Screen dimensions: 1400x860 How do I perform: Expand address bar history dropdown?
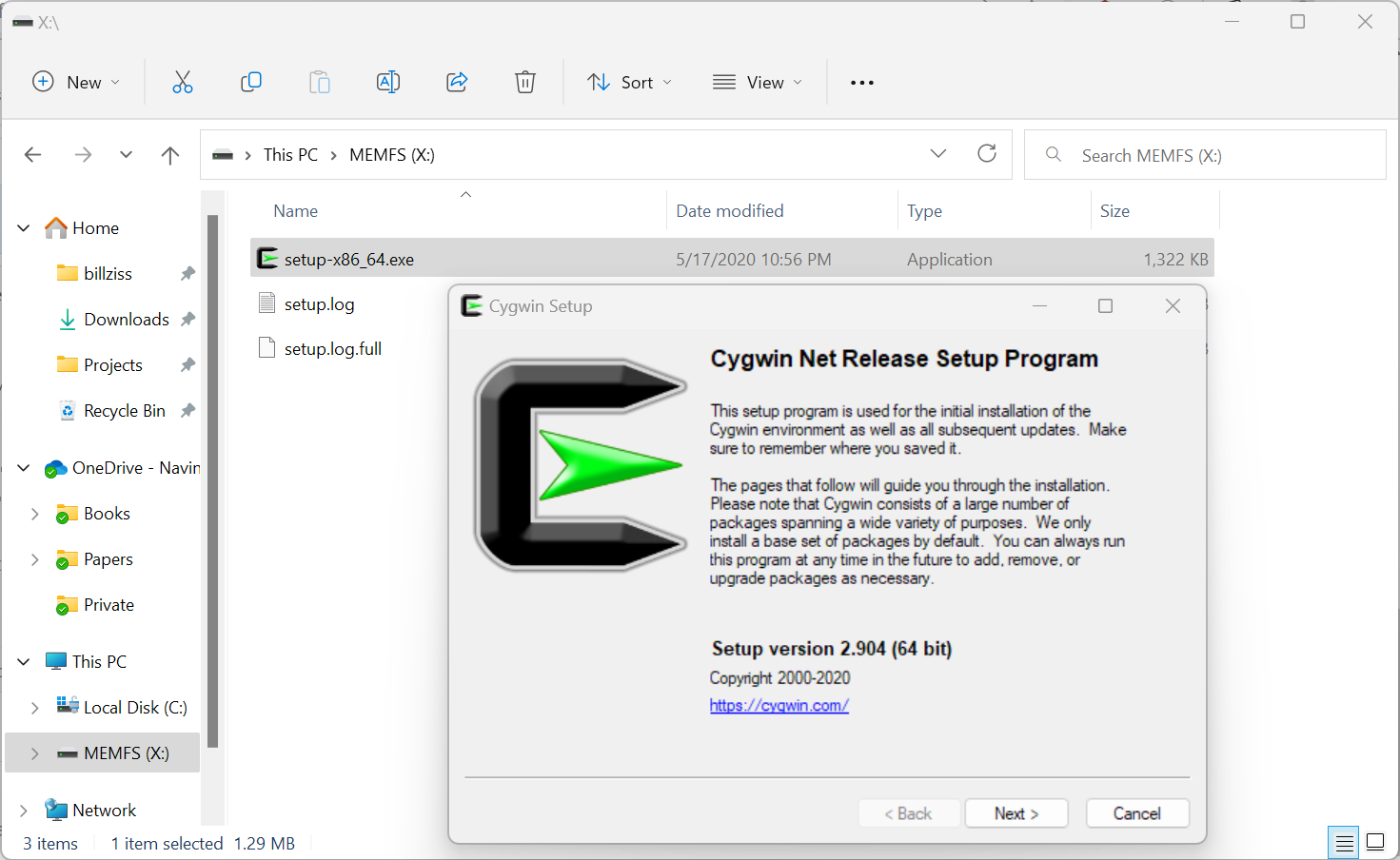click(x=938, y=154)
